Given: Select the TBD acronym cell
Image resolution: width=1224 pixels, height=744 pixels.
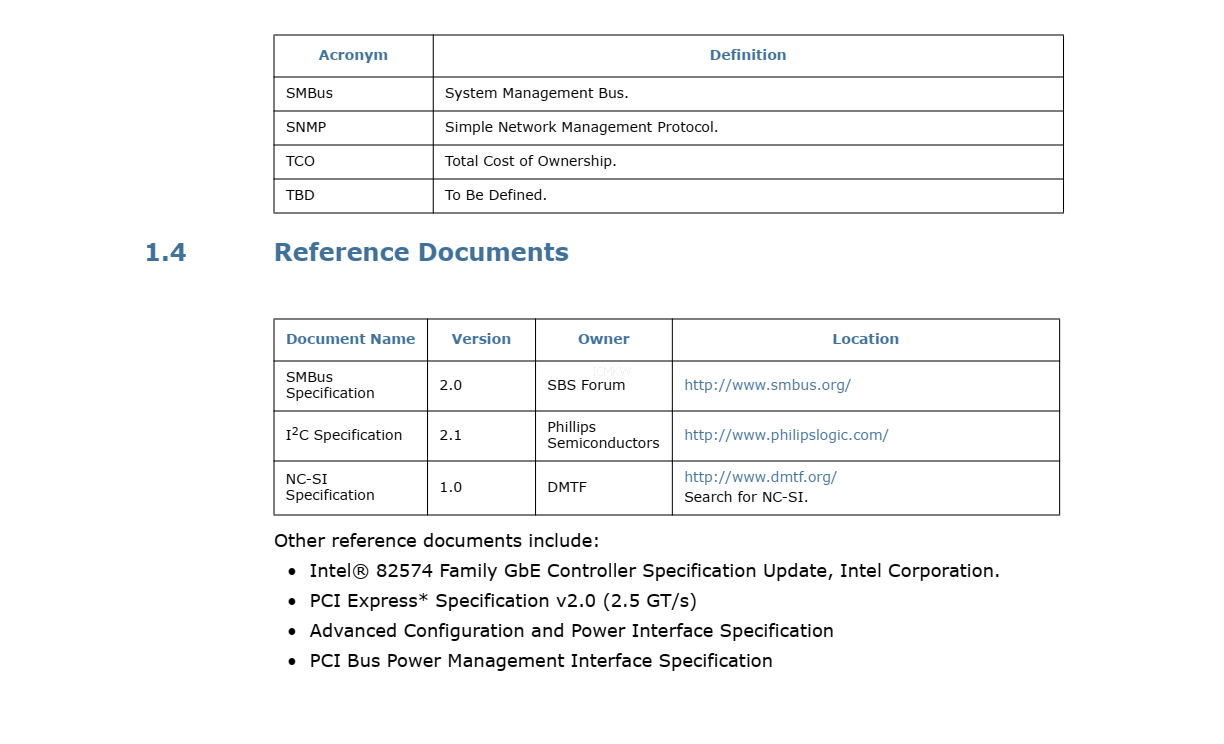Looking at the screenshot, I should 300,195.
